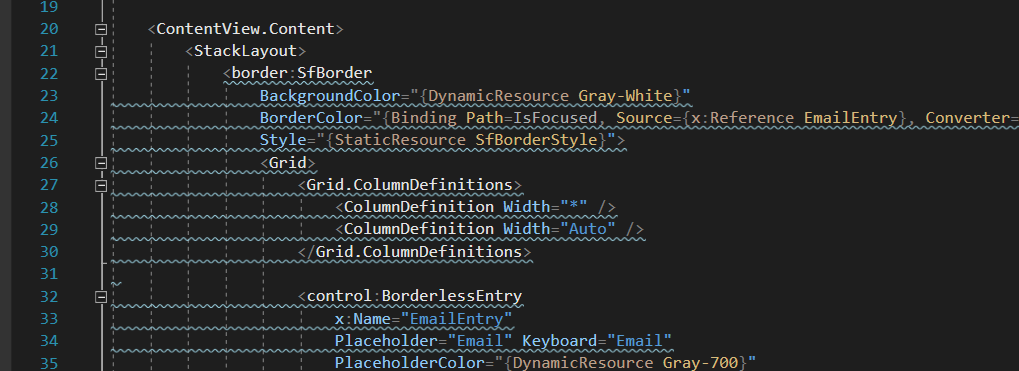The width and height of the screenshot is (1019, 371).
Task: Place cursor in the BackgroundColor attribute
Action: click(x=330, y=96)
